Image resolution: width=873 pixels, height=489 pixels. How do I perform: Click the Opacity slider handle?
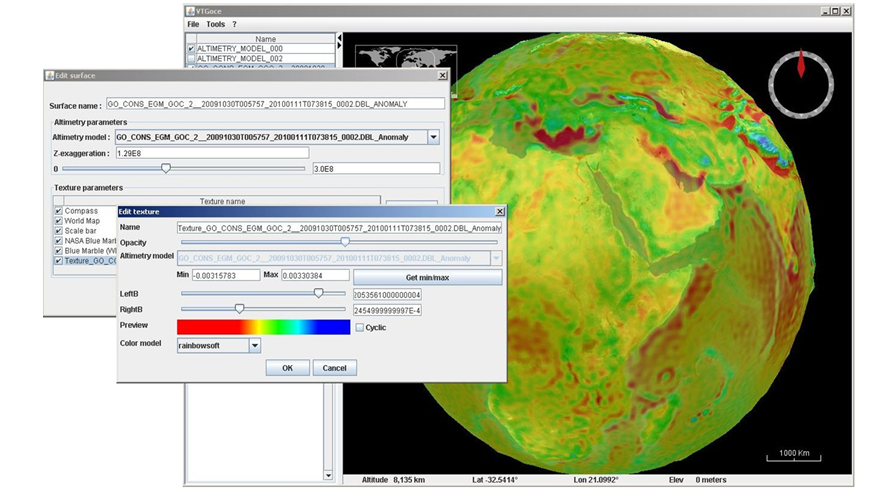(345, 241)
